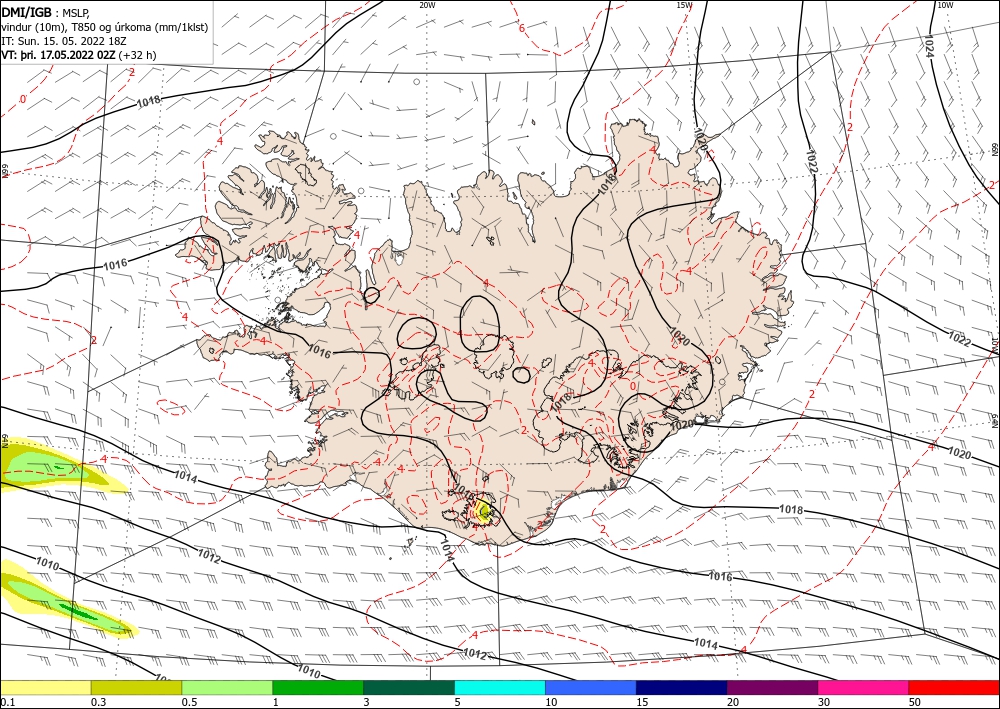Click the "DMI/IGB" title text
Screen dimensions: 1000x709
click(x=27, y=11)
